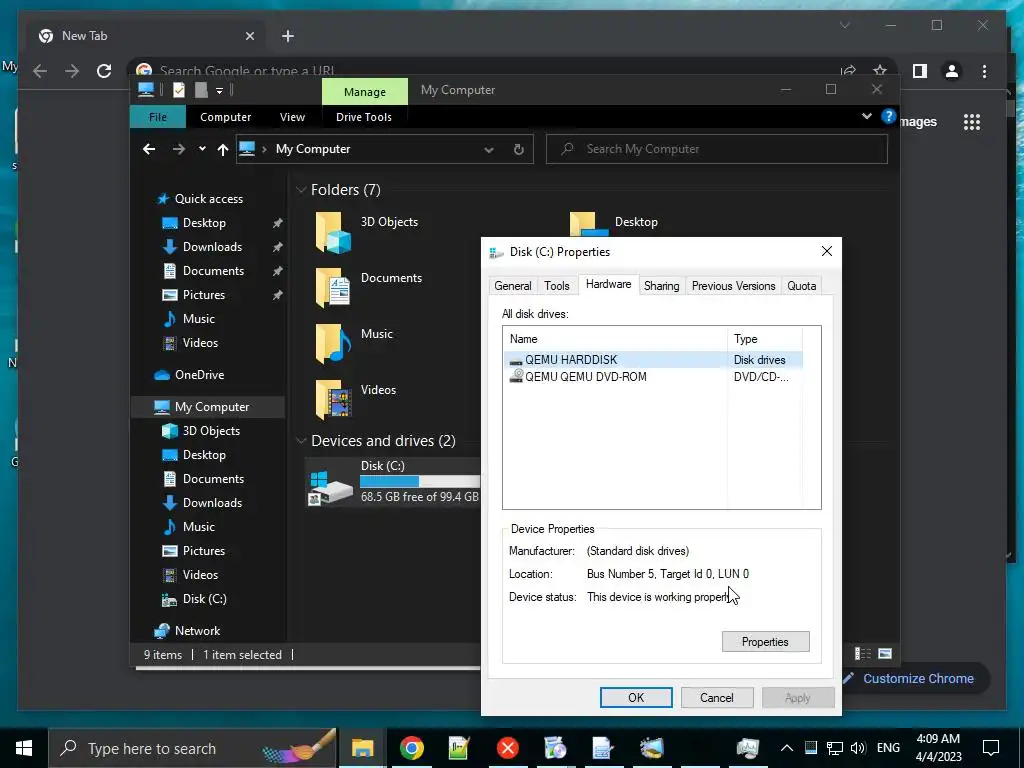Click the Properties quick access toolbar icon
Image resolution: width=1024 pixels, height=768 pixels.
178,90
